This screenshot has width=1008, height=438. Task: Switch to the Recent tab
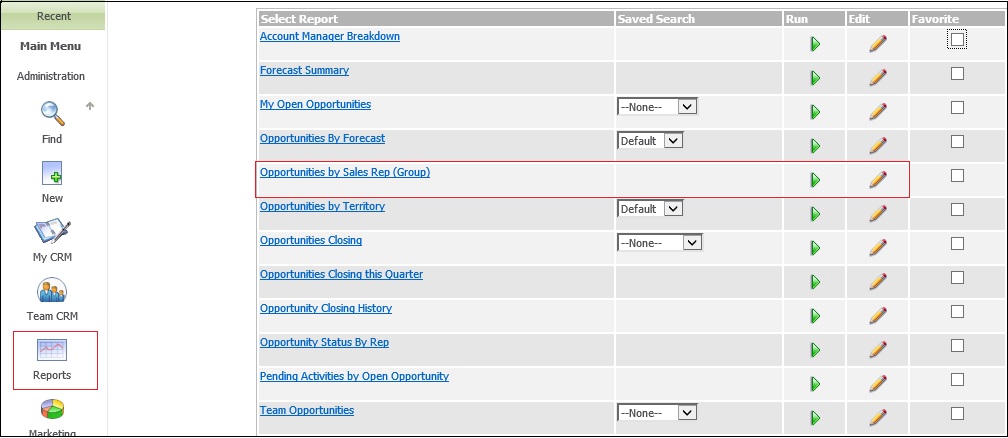[53, 16]
